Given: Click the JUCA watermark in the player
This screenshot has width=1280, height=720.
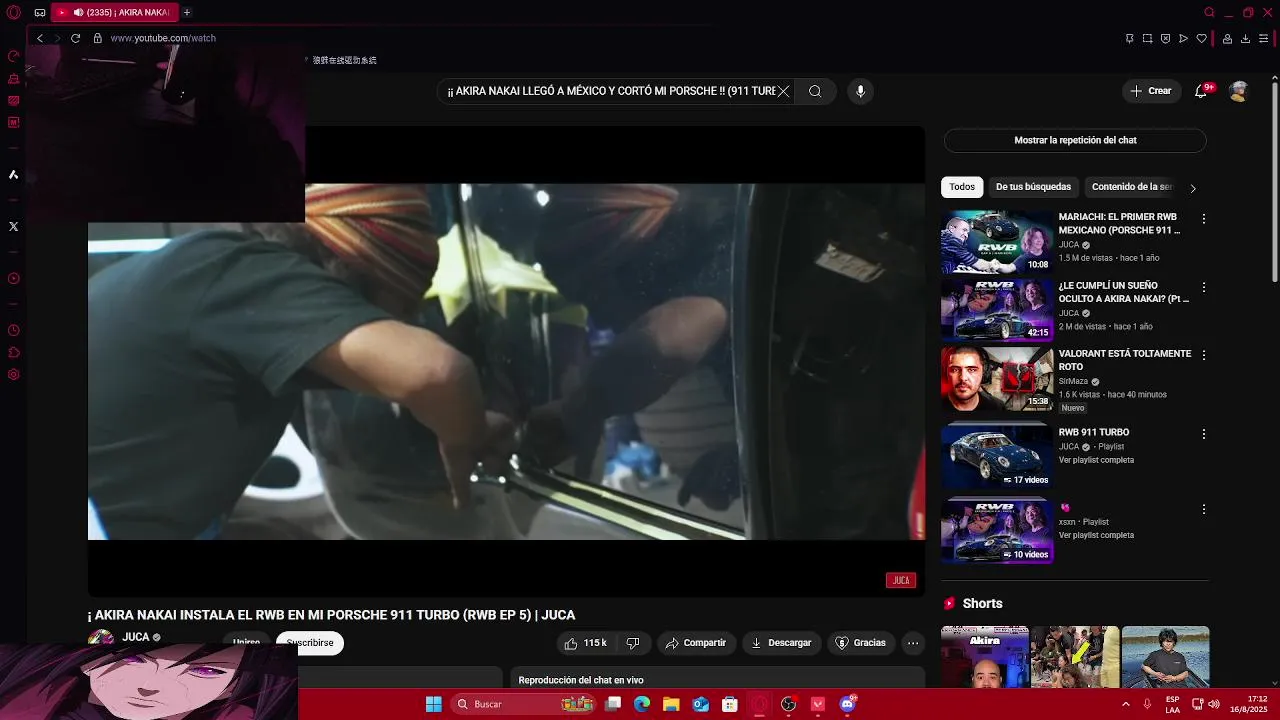Looking at the screenshot, I should coord(901,580).
